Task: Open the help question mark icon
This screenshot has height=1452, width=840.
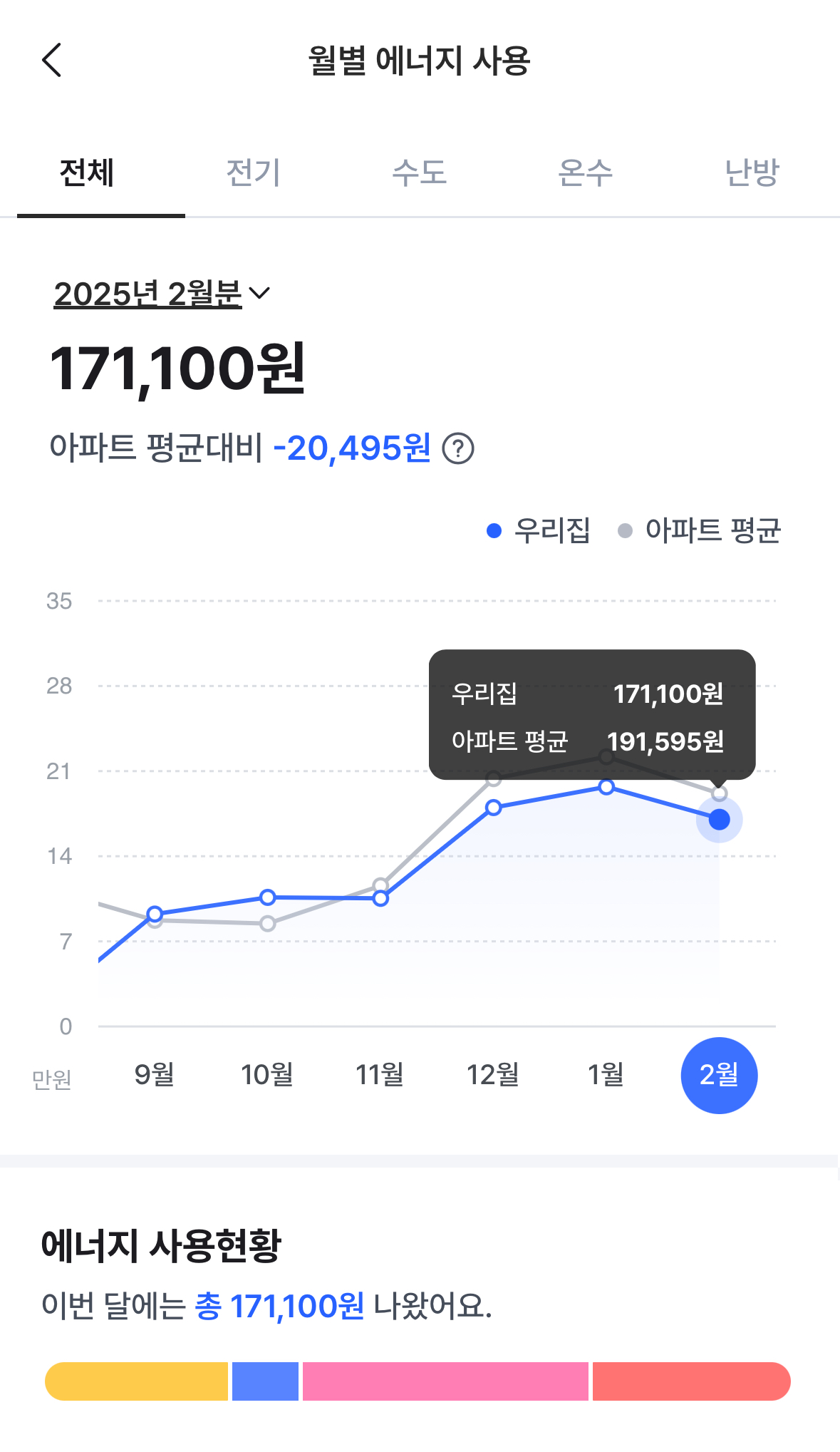Action: click(458, 449)
